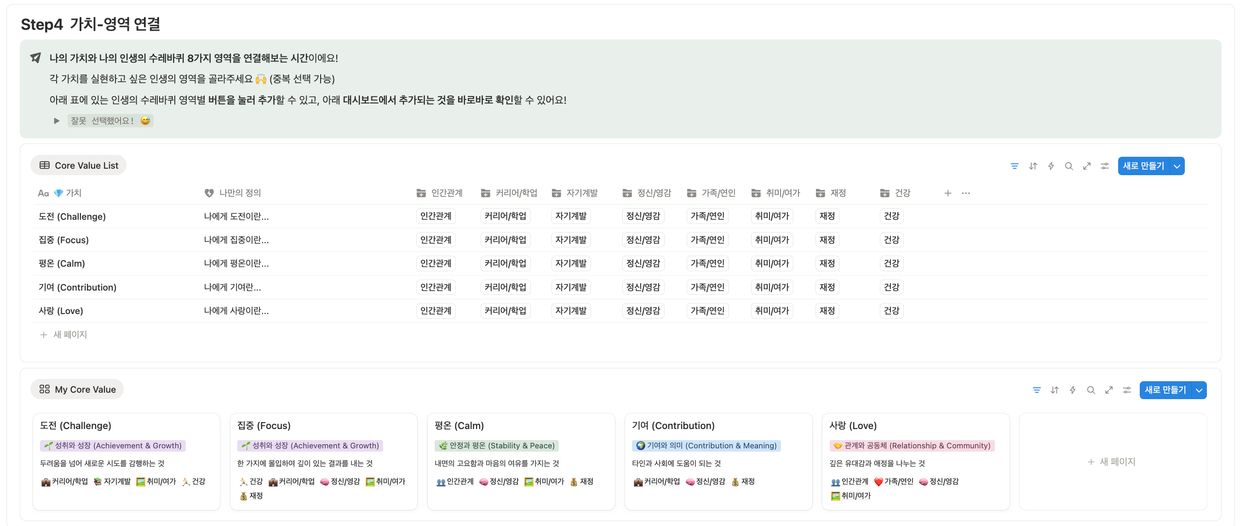Click '새 페이지' below the table rows

(x=64, y=335)
